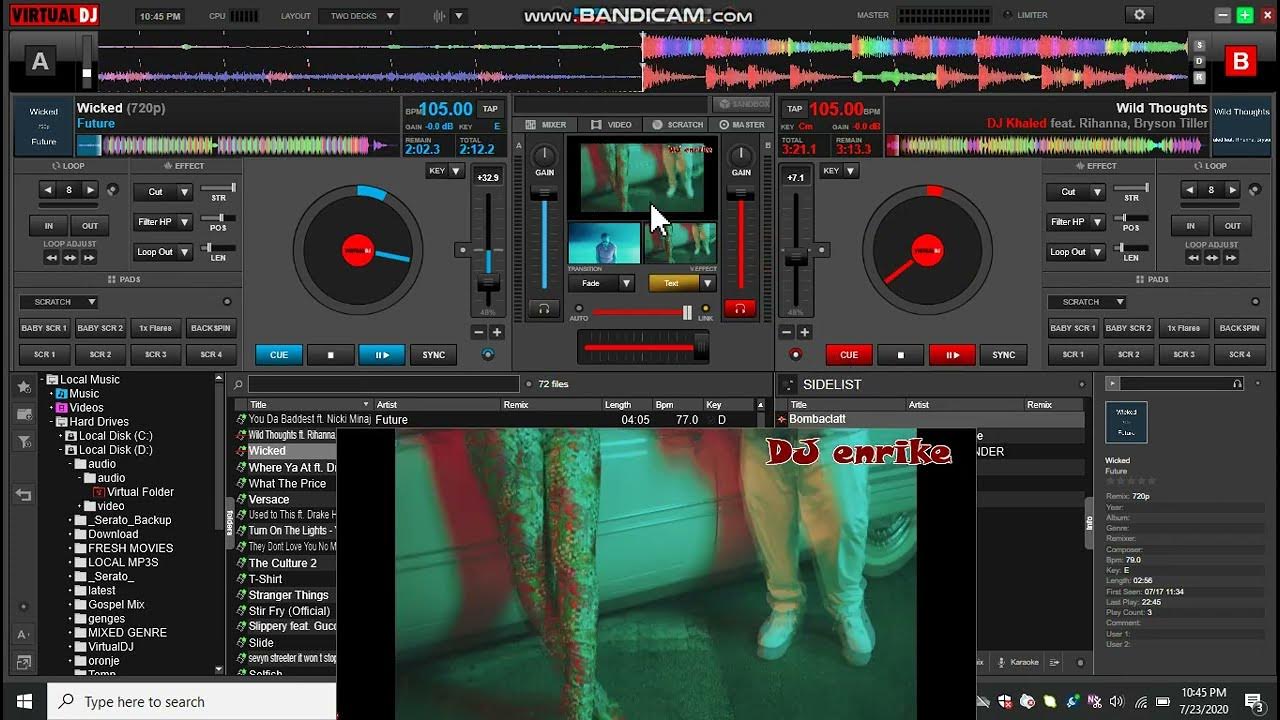The image size is (1280, 720).
Task: Double the loop size on deck A
Action: pos(90,189)
